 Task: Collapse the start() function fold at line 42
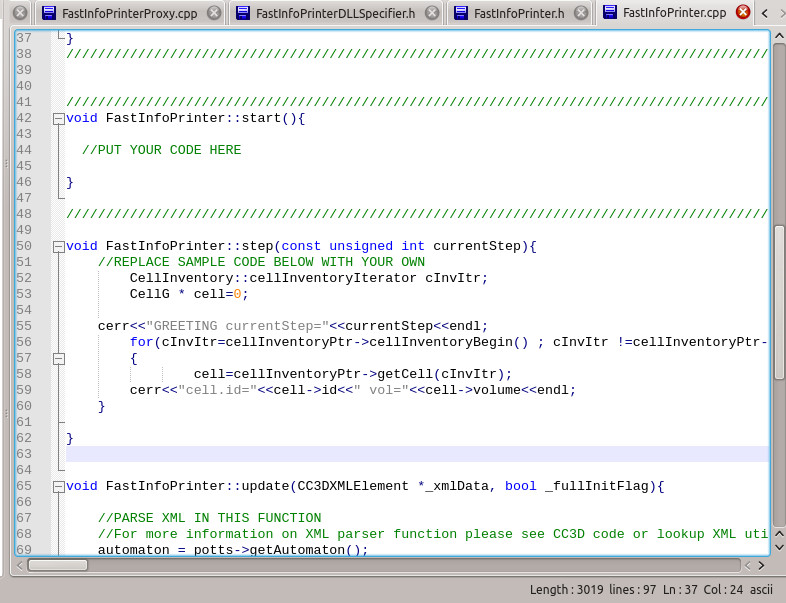pyautogui.click(x=58, y=118)
